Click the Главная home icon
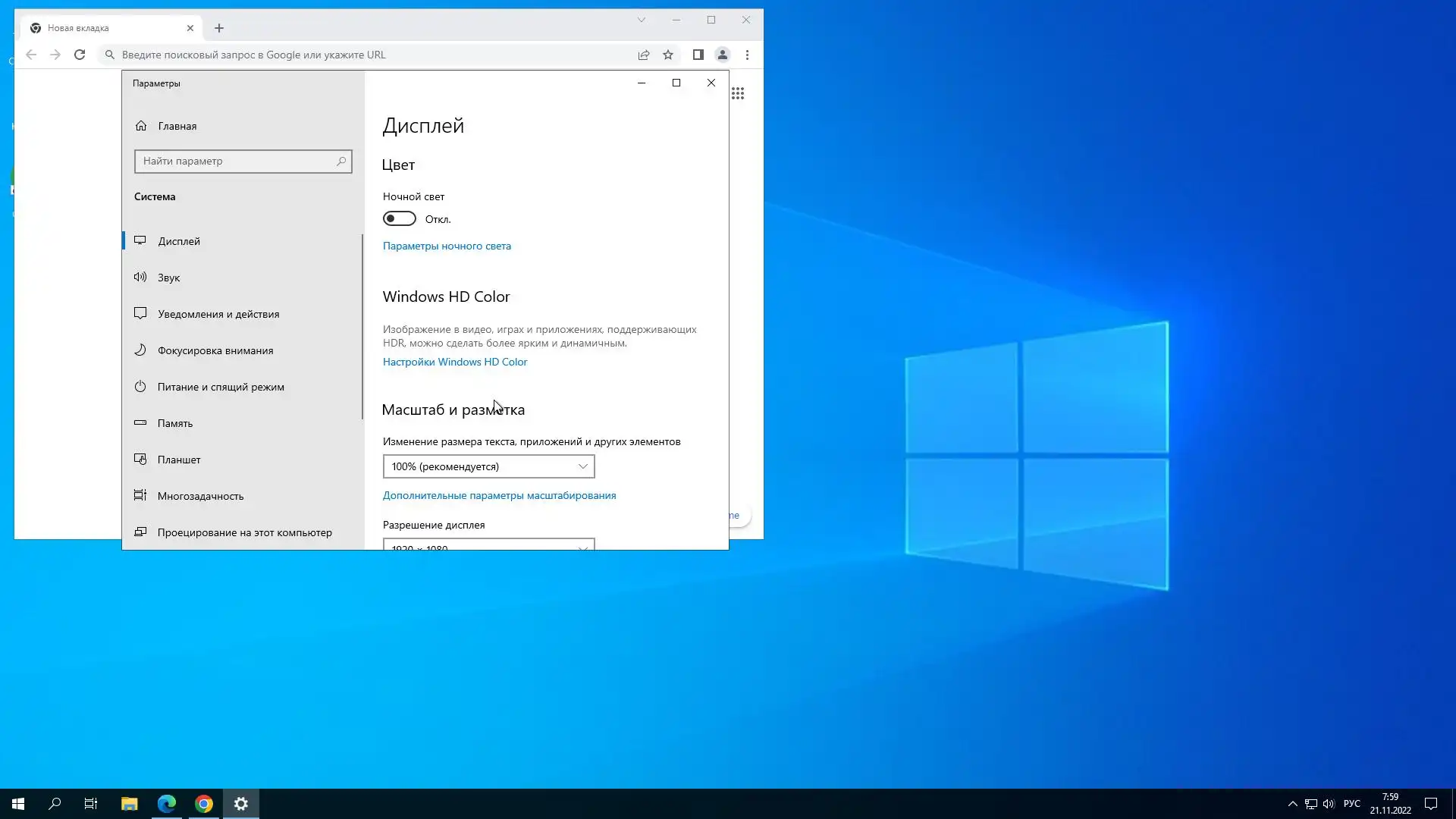Screen dimensions: 1456x819 pos(141,126)
